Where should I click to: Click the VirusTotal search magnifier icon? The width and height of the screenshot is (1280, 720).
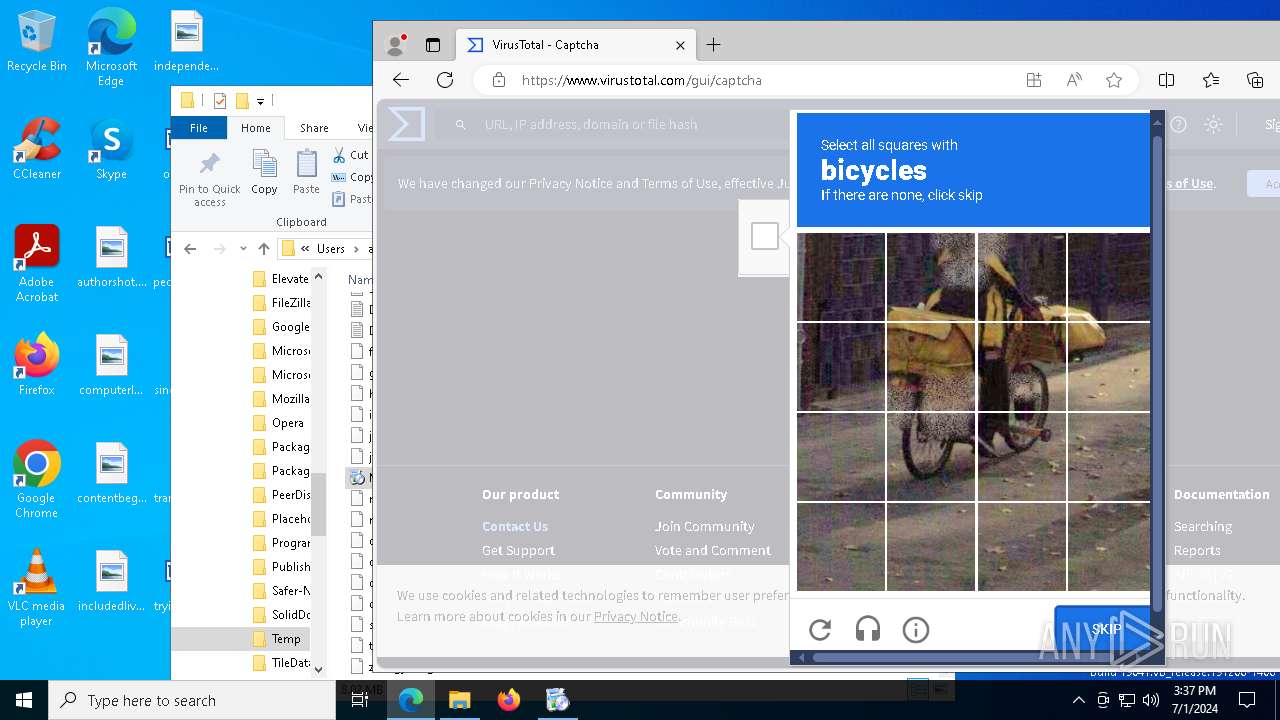(461, 125)
